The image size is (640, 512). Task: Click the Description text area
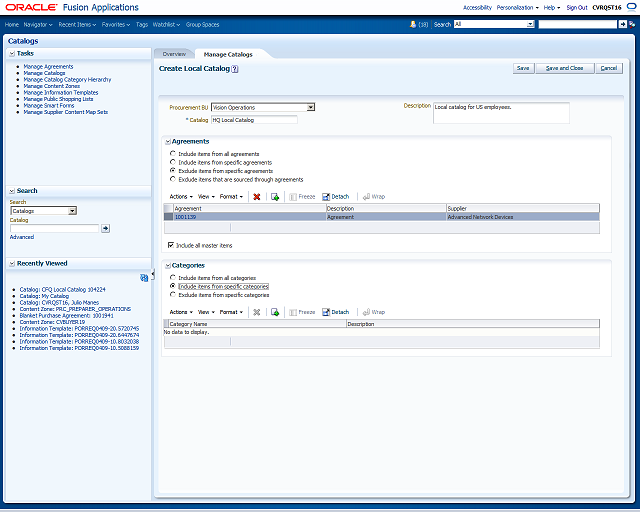pos(501,113)
